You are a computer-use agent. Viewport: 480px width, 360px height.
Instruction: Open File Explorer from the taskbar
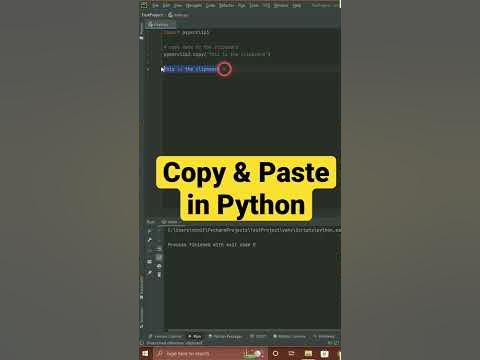tap(308, 353)
